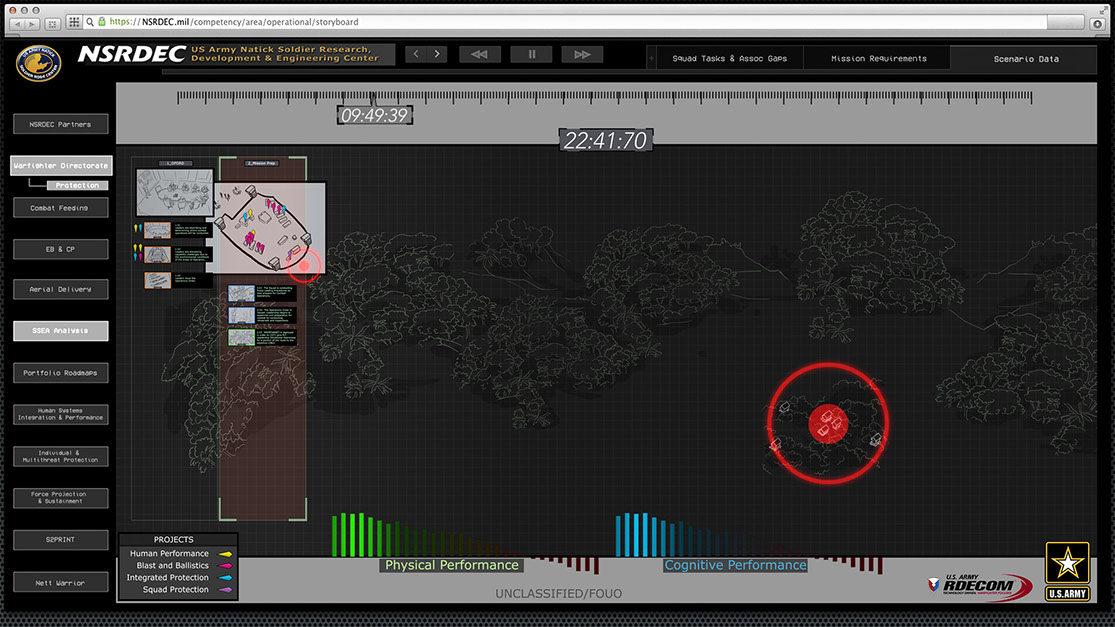Click the 09:49:39 timeline marker
This screenshot has width=1115, height=627.
pos(374,115)
